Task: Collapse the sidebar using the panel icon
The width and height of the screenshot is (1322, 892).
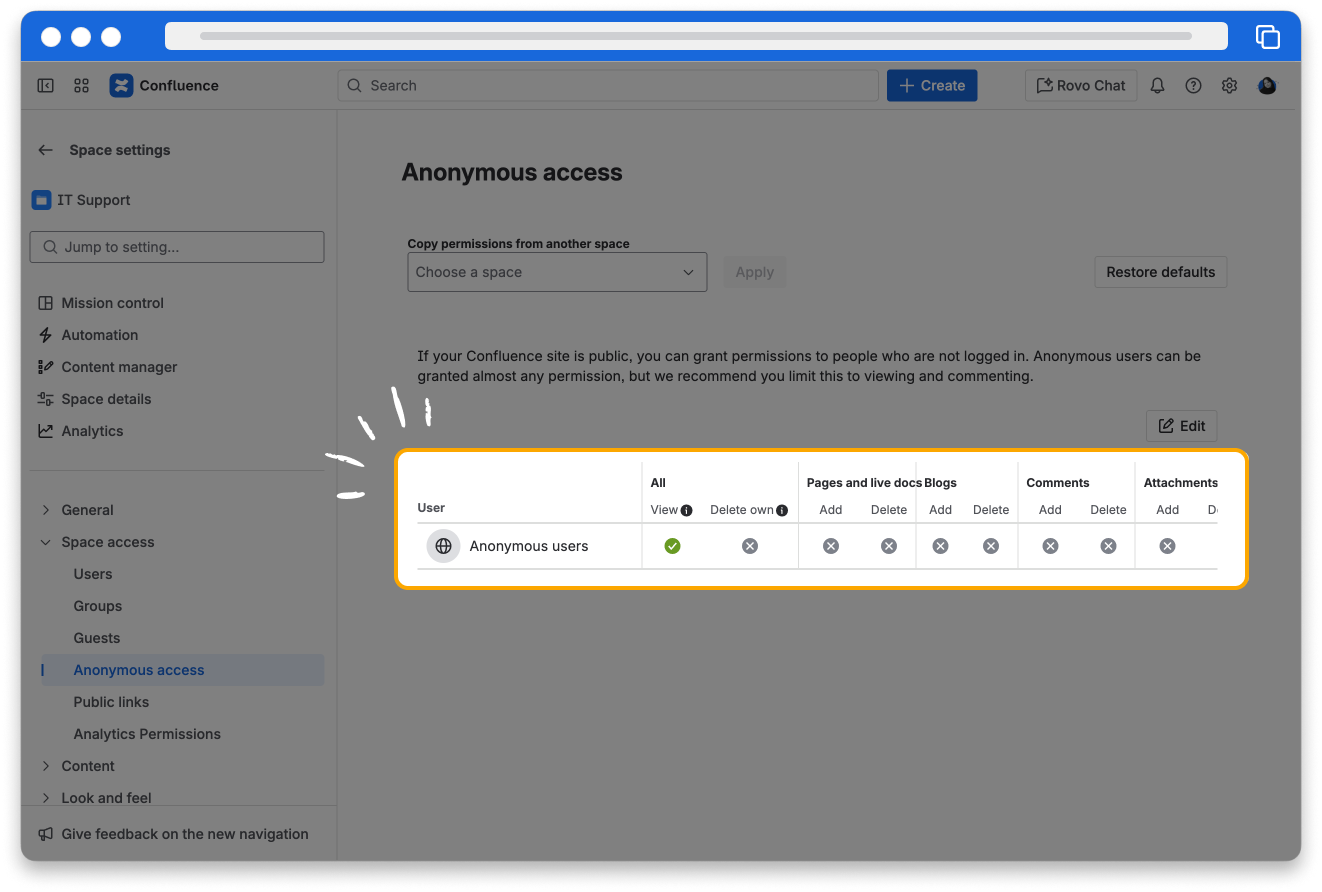Action: 46,86
